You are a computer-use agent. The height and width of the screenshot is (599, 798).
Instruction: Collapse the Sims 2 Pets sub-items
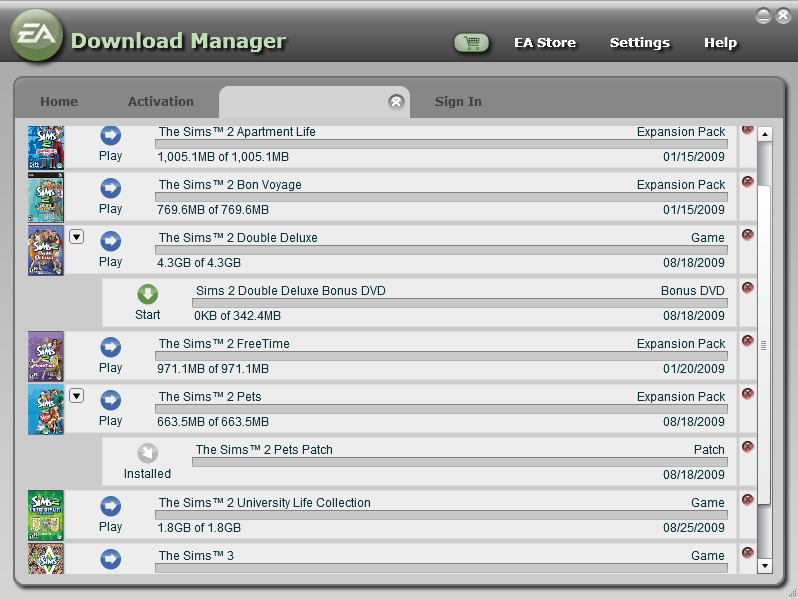[76, 395]
